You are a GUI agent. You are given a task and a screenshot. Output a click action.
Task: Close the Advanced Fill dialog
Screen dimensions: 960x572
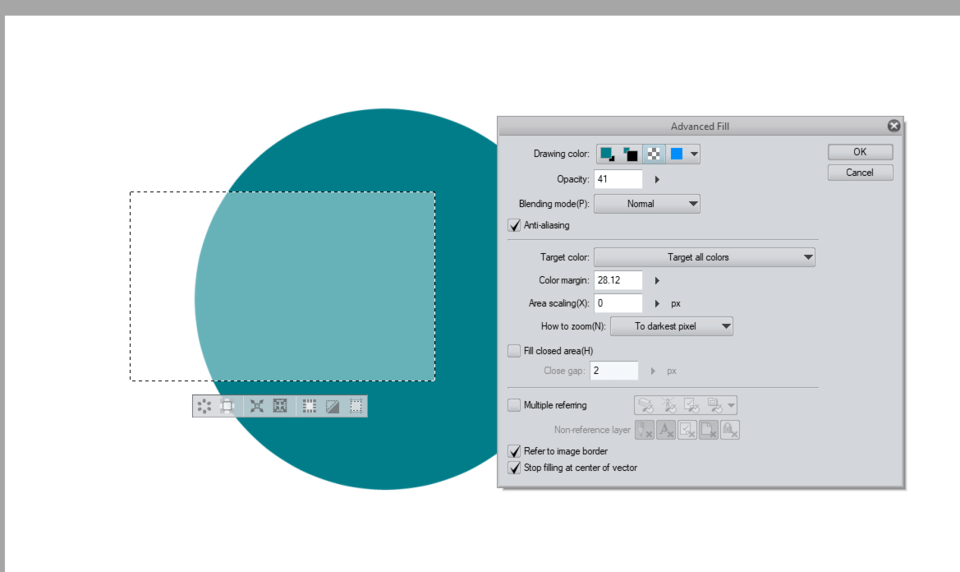tap(894, 126)
